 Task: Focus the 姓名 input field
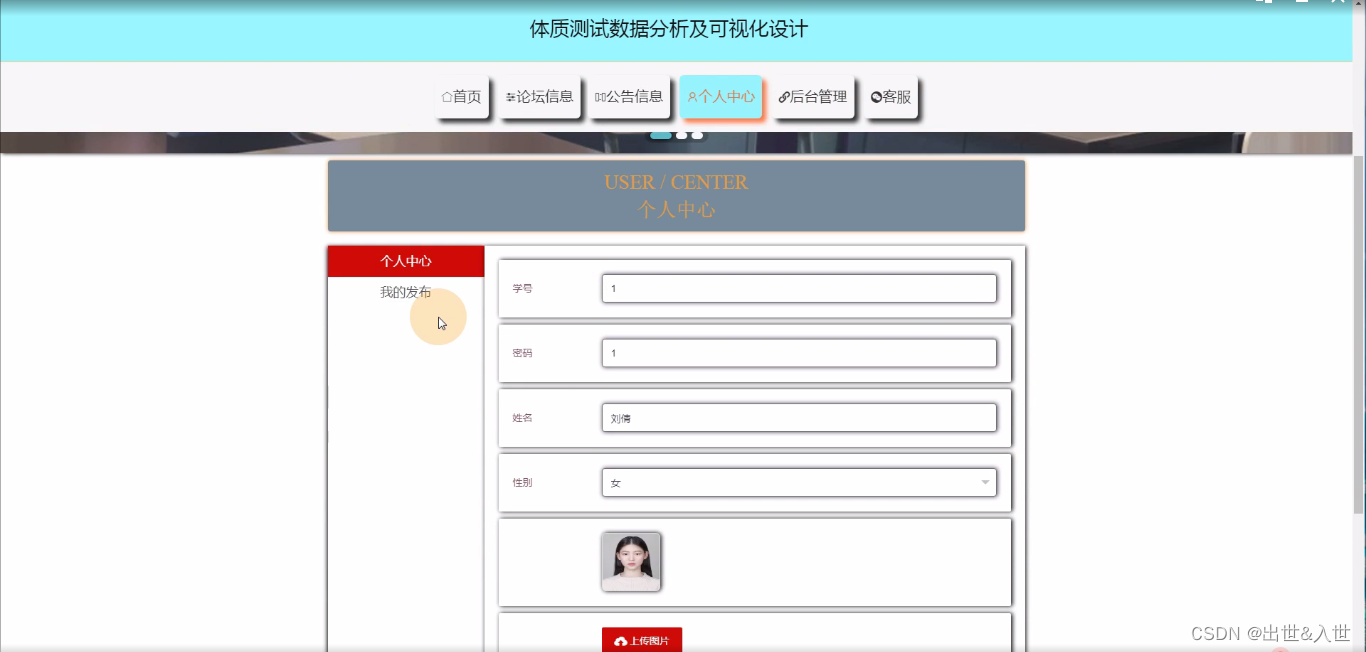[x=799, y=418]
